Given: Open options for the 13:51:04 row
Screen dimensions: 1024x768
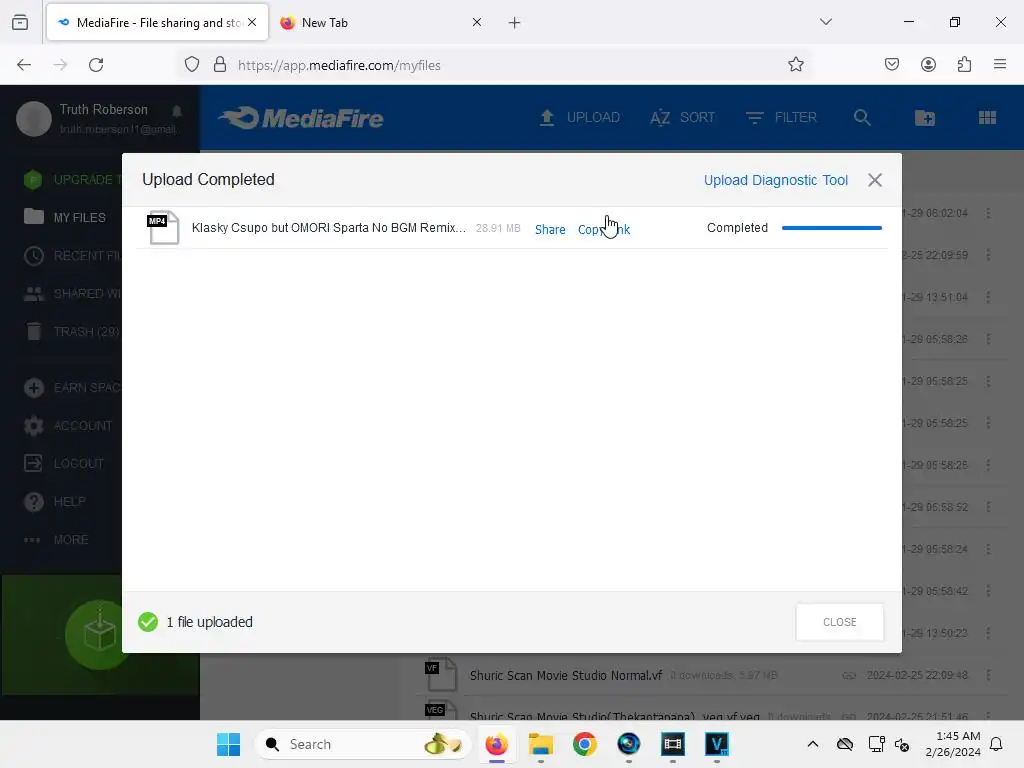Looking at the screenshot, I should point(988,297).
